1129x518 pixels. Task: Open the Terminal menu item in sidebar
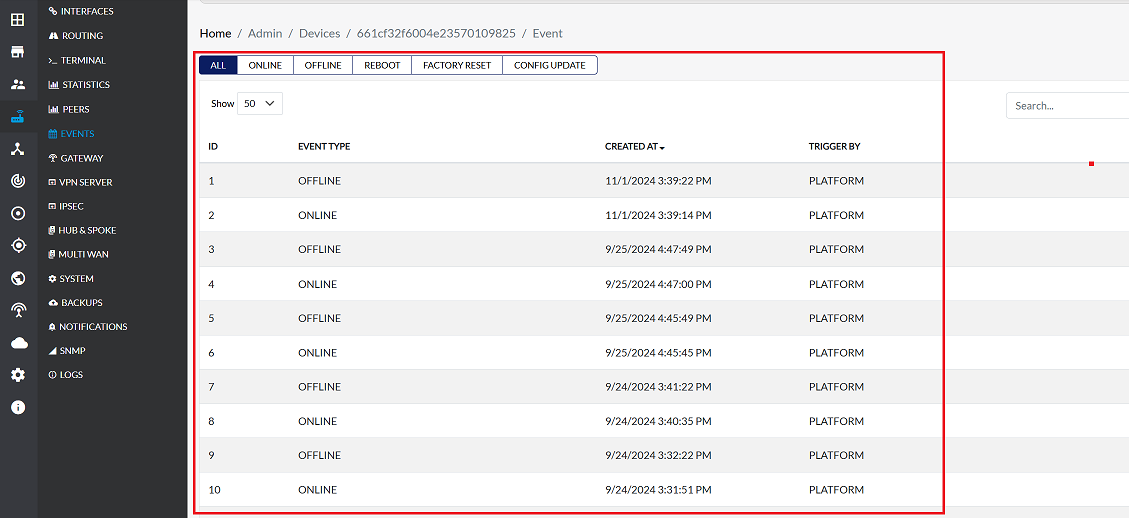tap(82, 60)
